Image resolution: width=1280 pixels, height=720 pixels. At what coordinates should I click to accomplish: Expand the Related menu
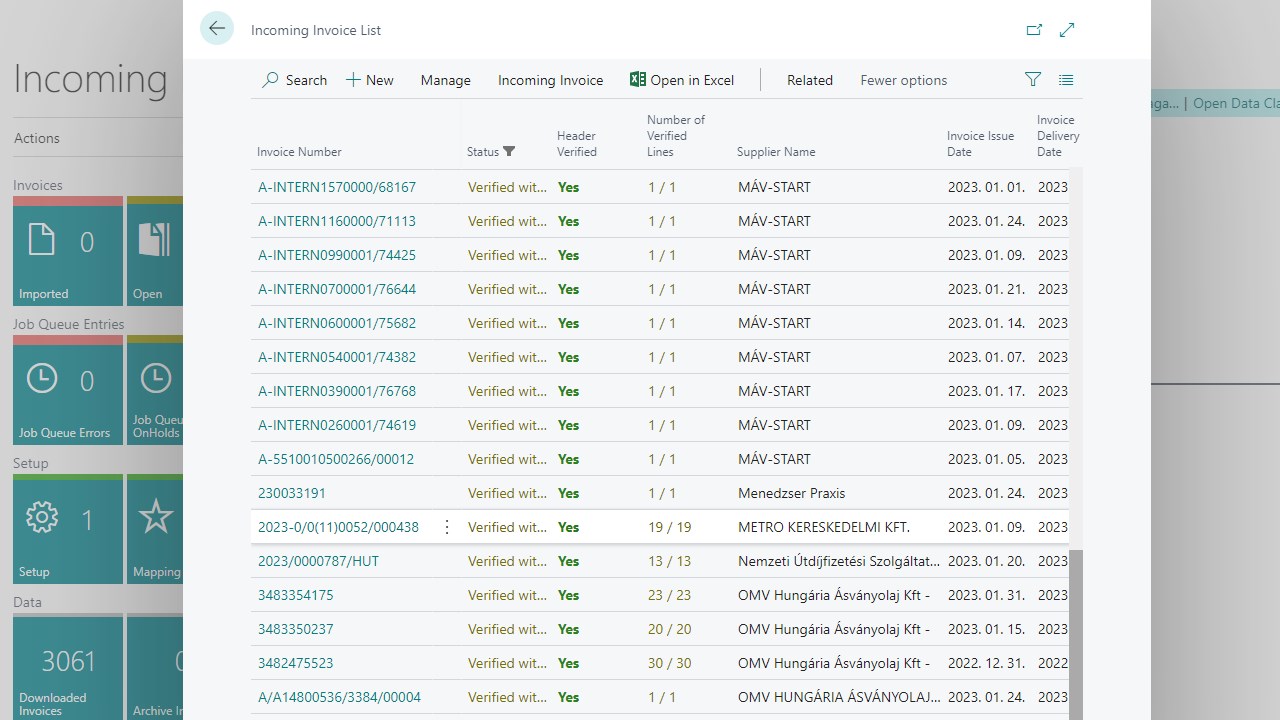[809, 80]
